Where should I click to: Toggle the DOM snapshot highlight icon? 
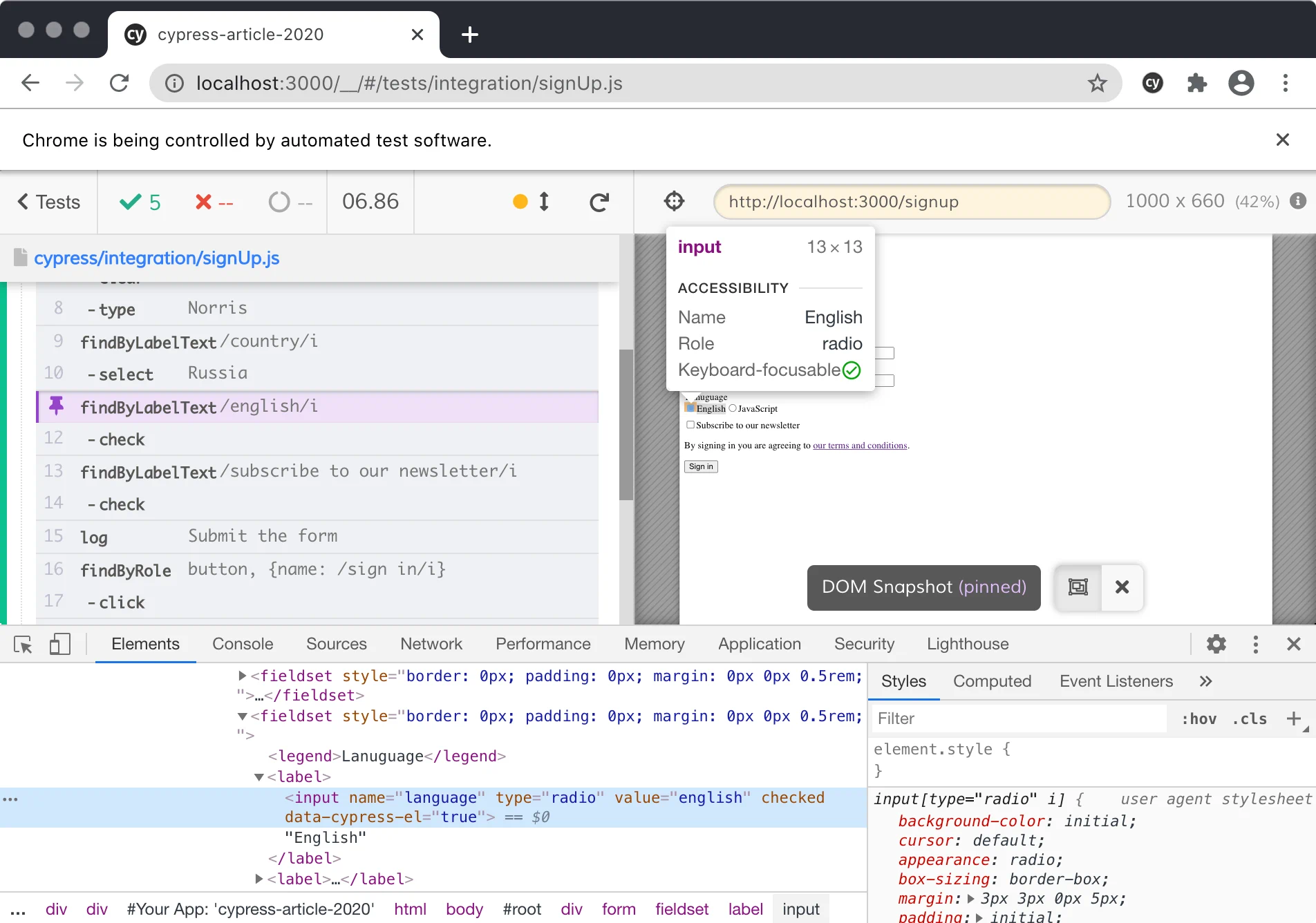pyautogui.click(x=1078, y=587)
